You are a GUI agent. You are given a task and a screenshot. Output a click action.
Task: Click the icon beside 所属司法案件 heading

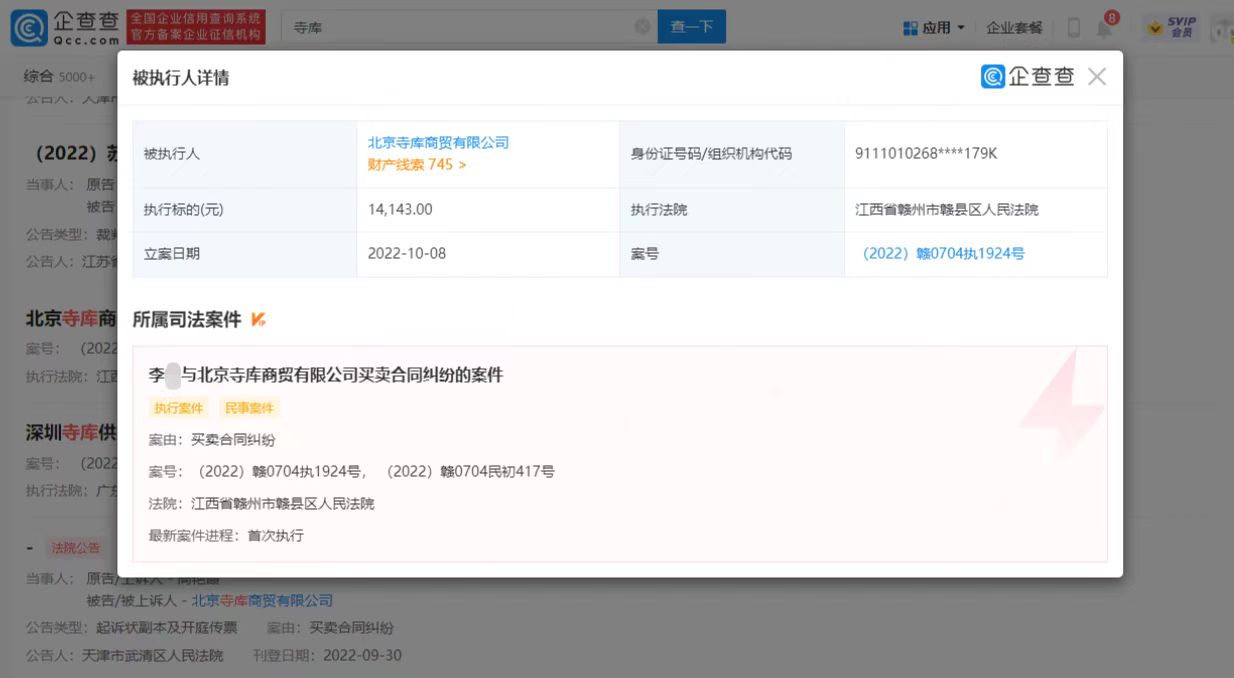(x=258, y=319)
